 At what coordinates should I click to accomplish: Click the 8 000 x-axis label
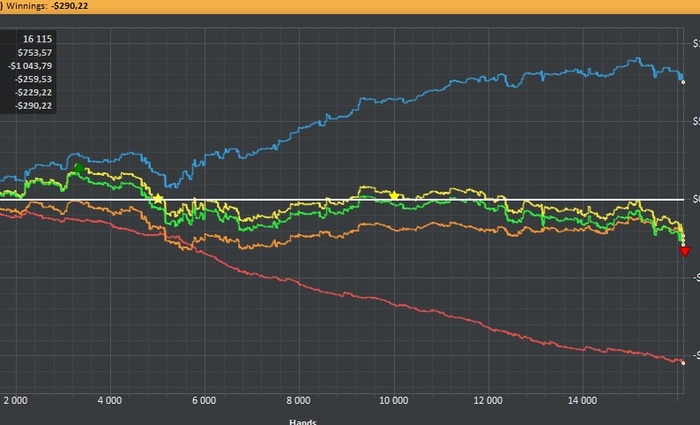298,400
